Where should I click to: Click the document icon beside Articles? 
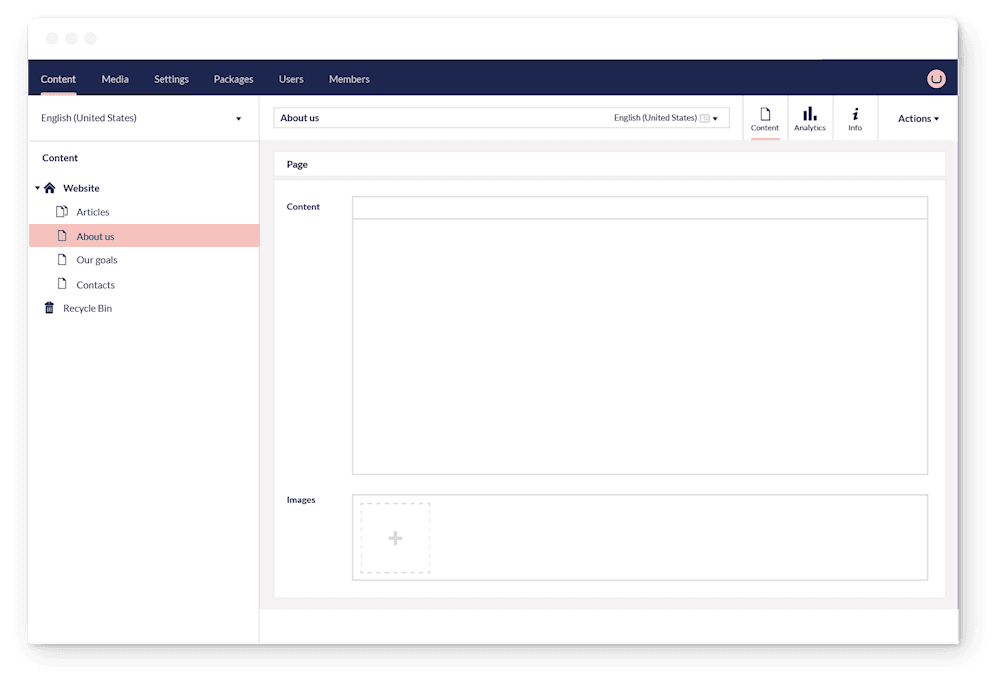(x=61, y=211)
